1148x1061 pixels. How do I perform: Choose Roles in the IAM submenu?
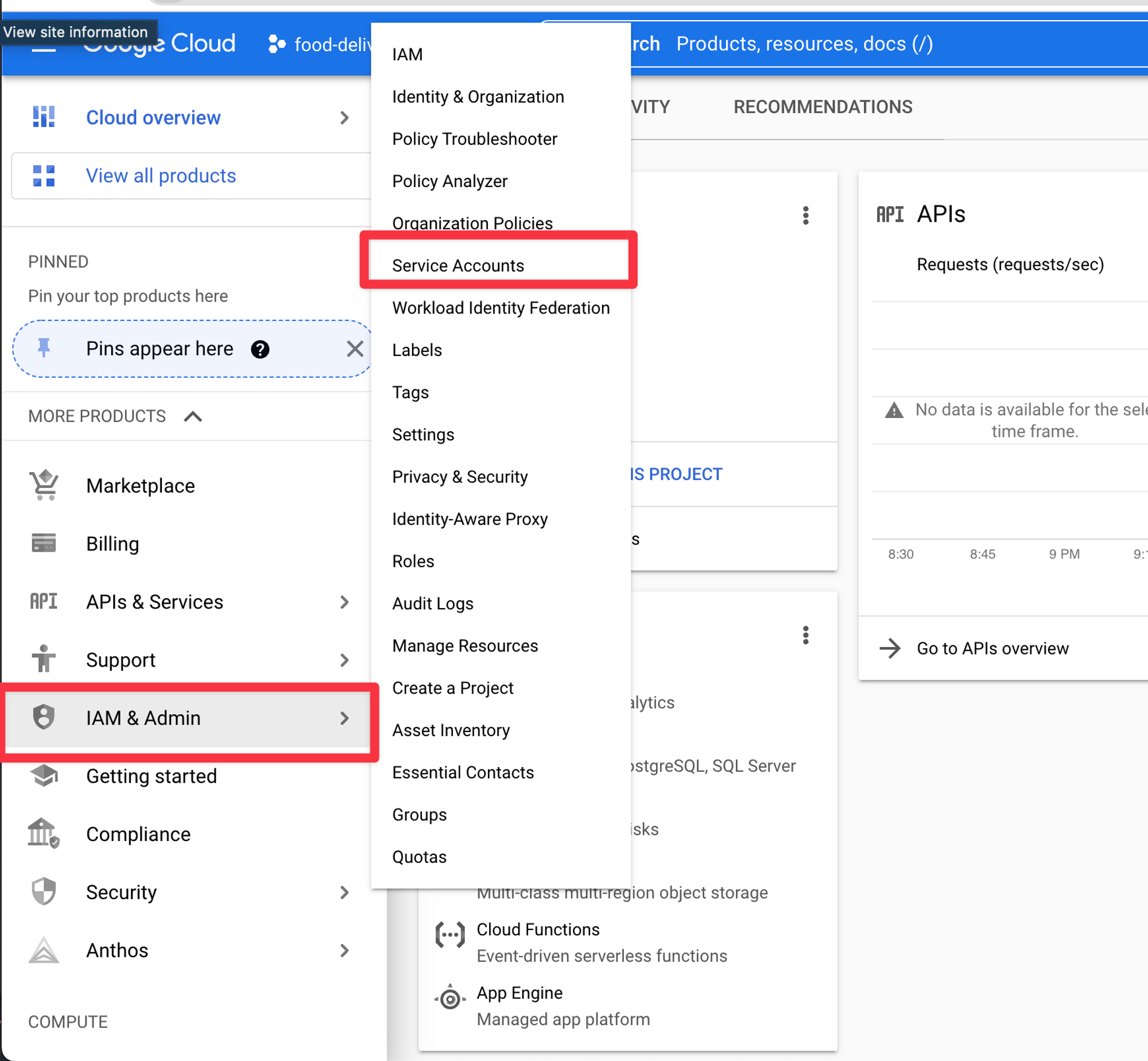point(413,561)
